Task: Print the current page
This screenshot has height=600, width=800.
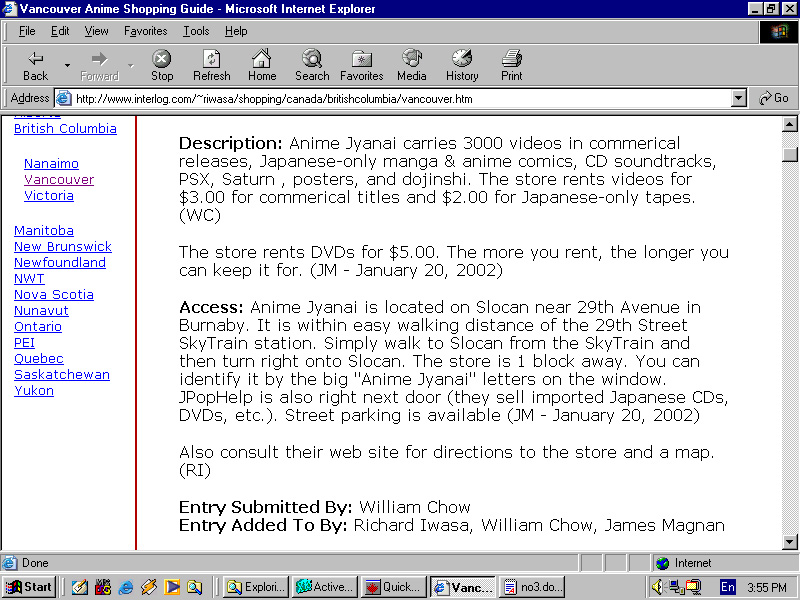Action: 511,66
